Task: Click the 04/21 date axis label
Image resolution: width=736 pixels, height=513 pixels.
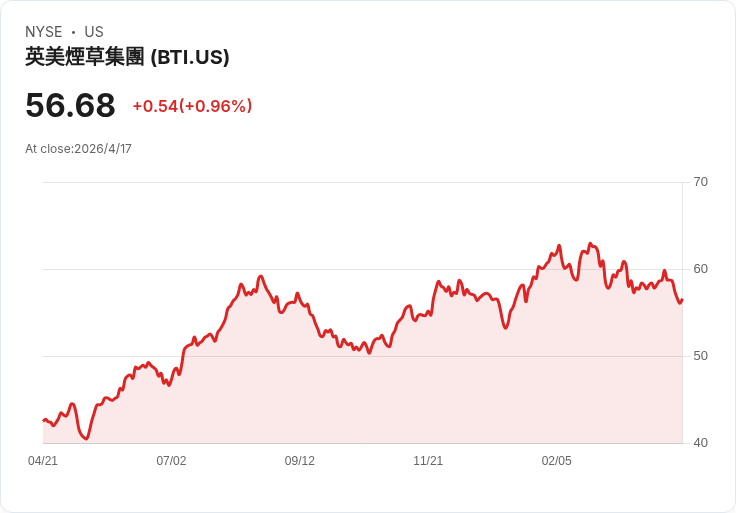Action: click(43, 461)
